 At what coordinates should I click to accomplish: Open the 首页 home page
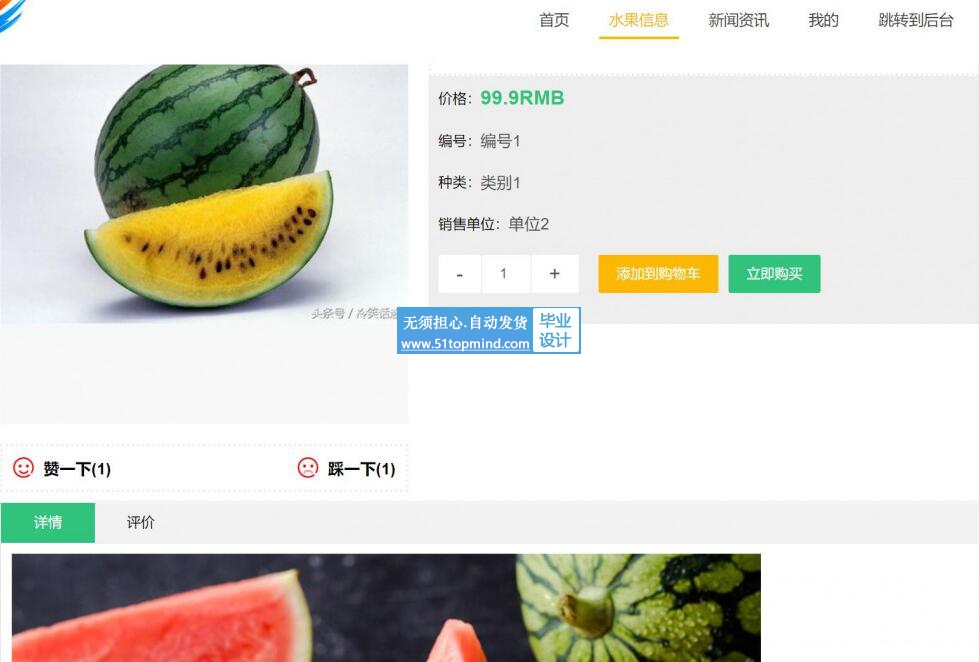tap(554, 20)
